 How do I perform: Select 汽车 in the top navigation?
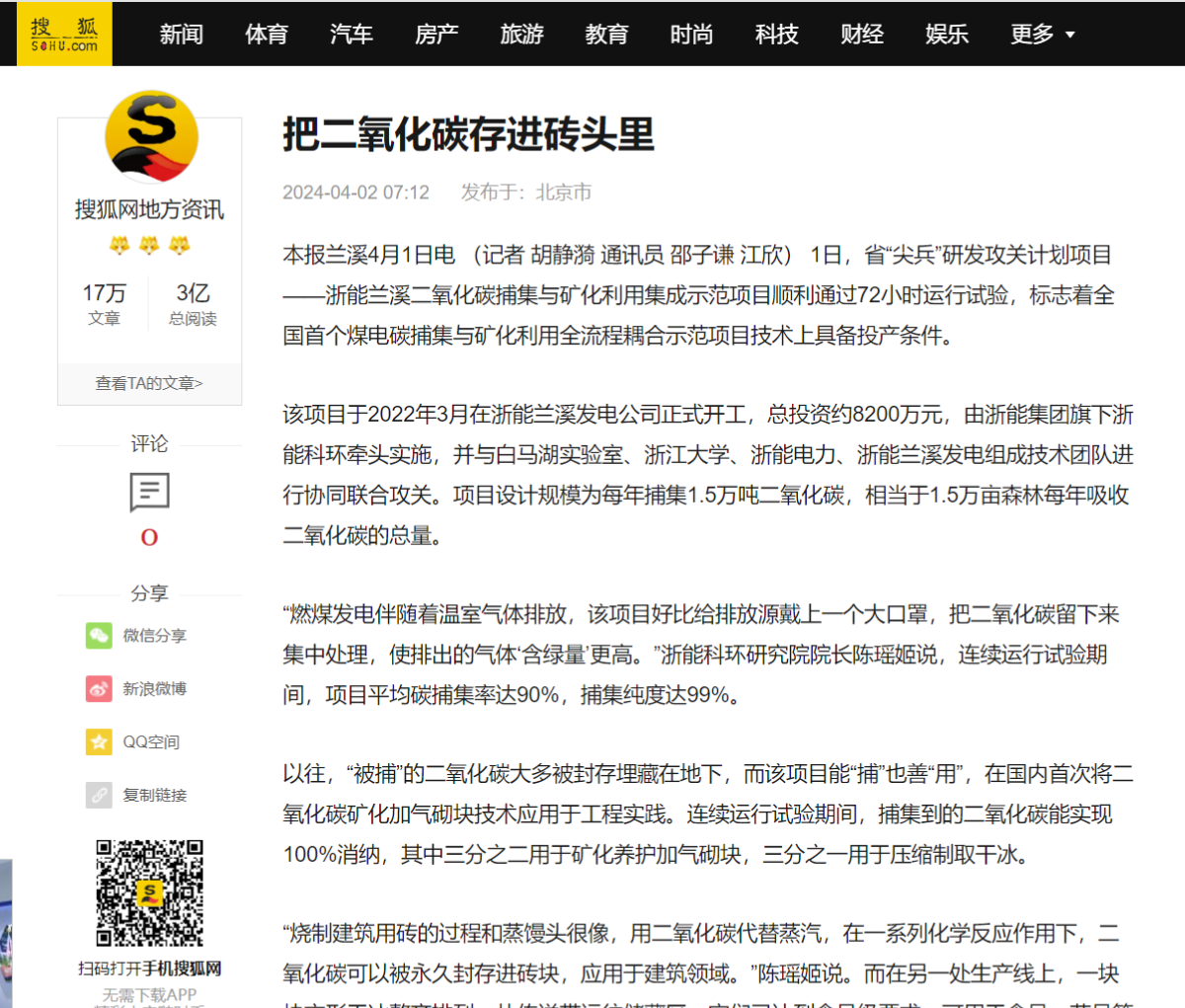(x=352, y=35)
